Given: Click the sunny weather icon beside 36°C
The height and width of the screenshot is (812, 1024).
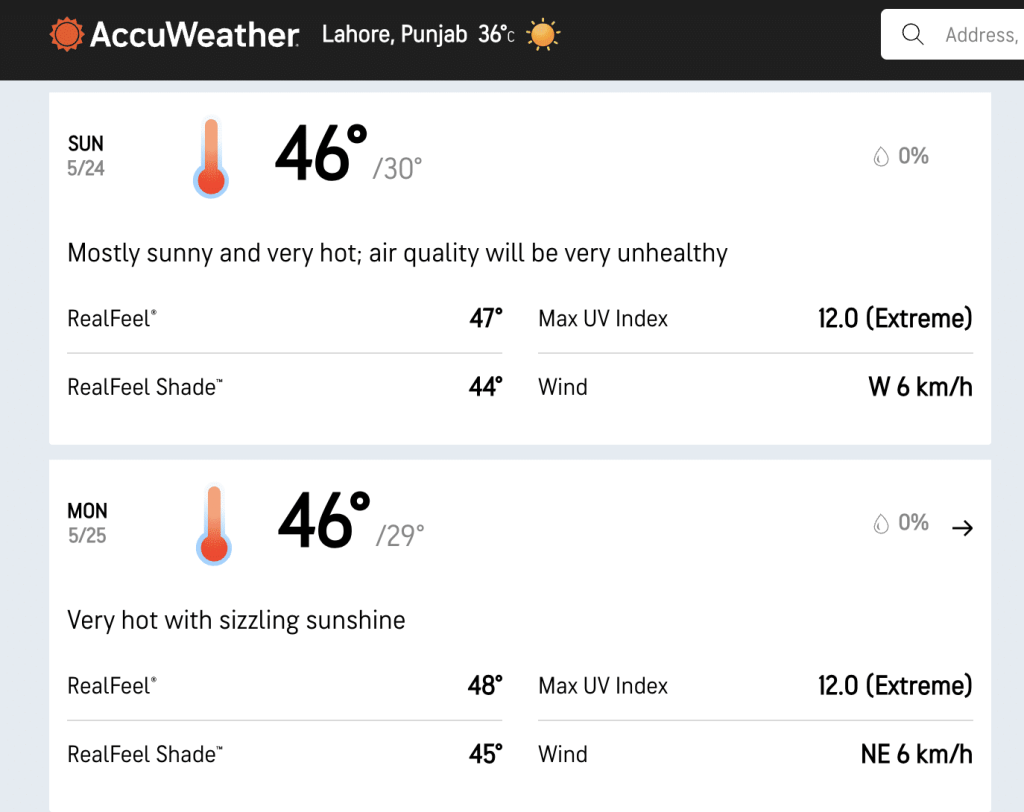Looking at the screenshot, I should [543, 35].
